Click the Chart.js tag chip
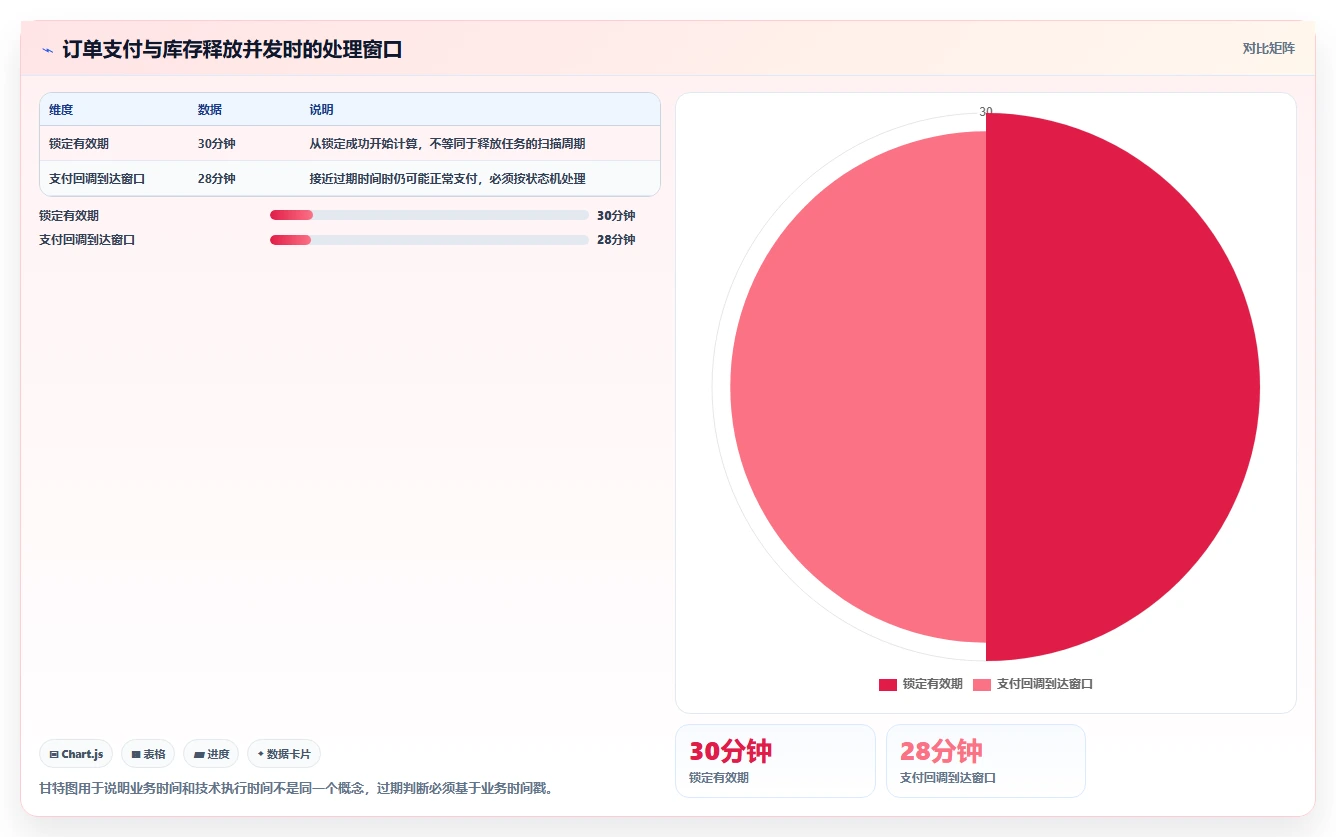The image size is (1336, 837). (76, 754)
